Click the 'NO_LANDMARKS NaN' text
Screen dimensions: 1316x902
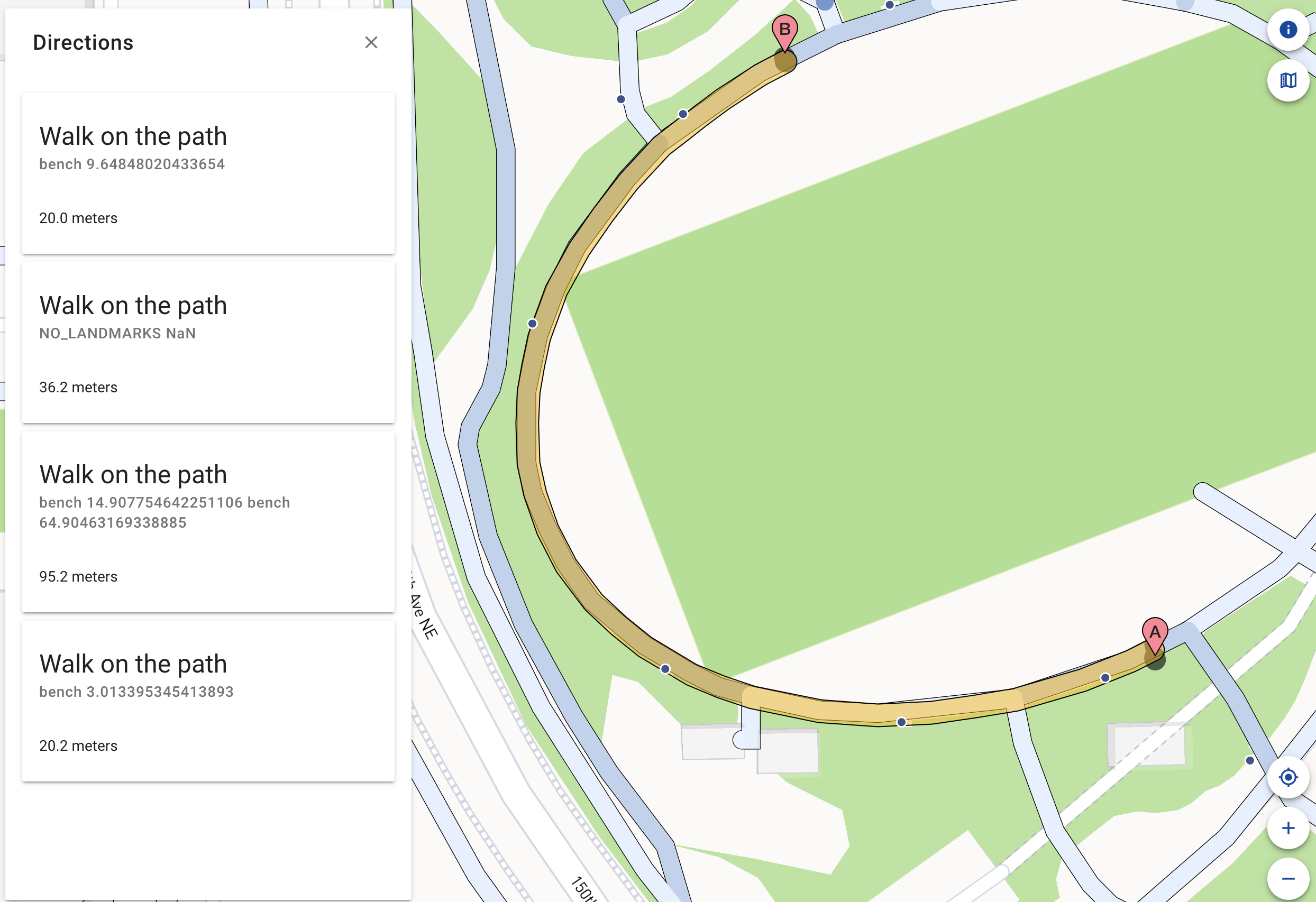pos(118,333)
